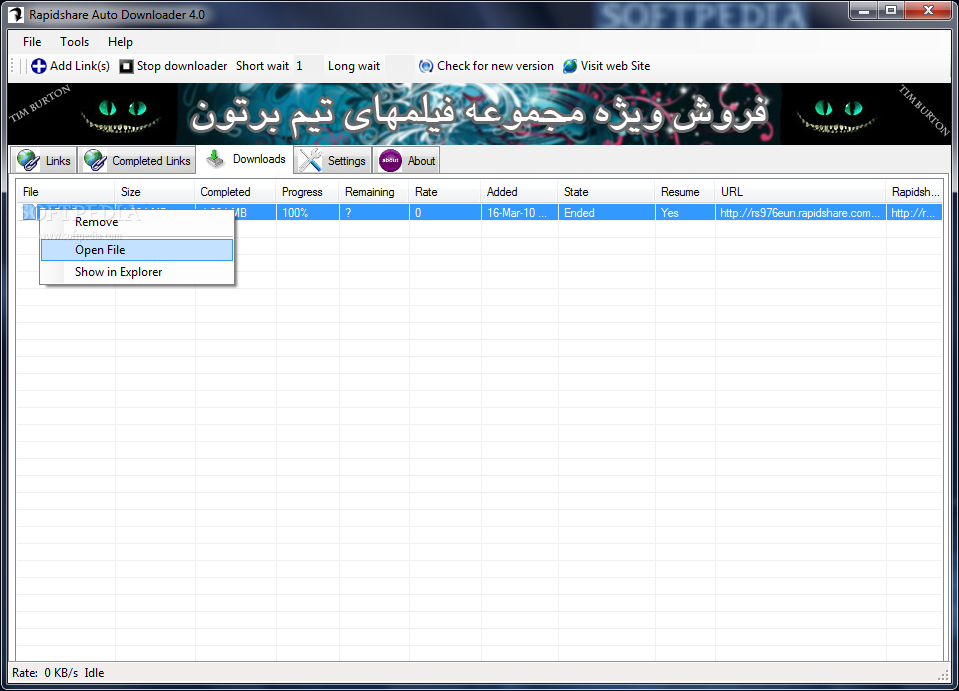Open the Tools menu
This screenshot has height=691, width=959.
[x=75, y=42]
